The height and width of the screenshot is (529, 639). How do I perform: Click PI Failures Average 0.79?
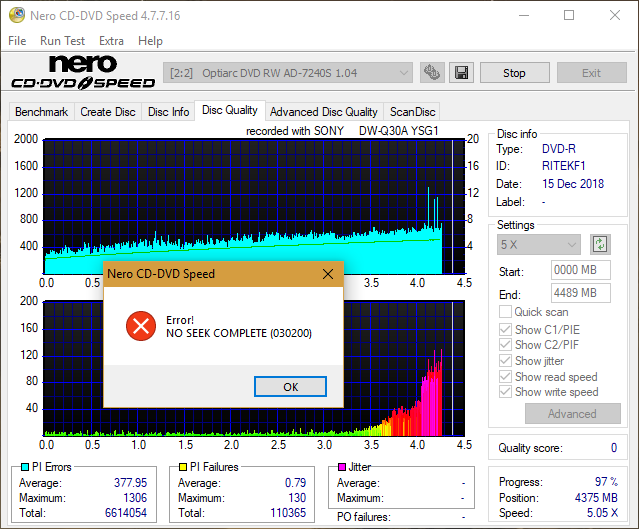point(295,483)
